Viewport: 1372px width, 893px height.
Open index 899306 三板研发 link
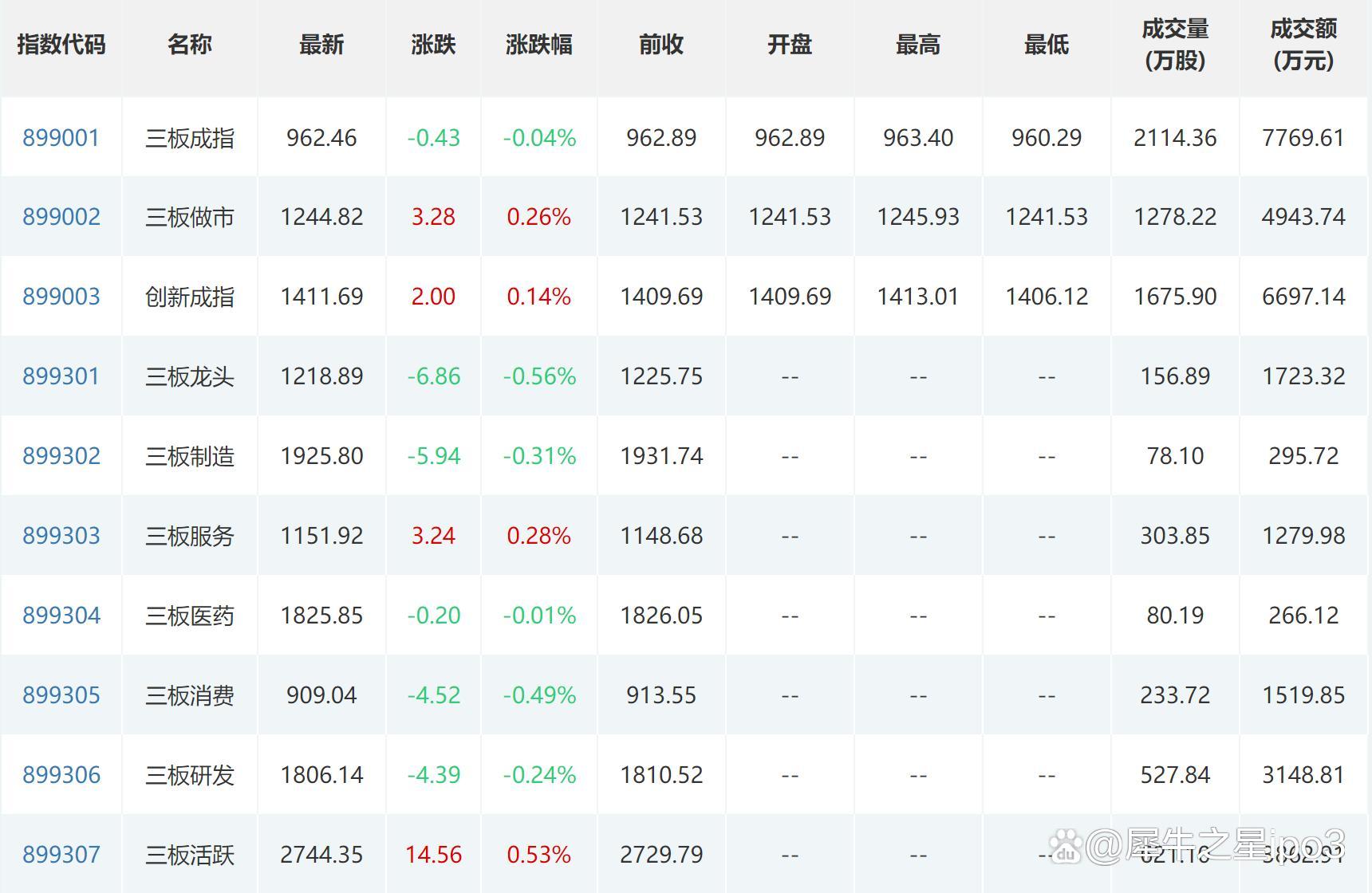[x=61, y=774]
